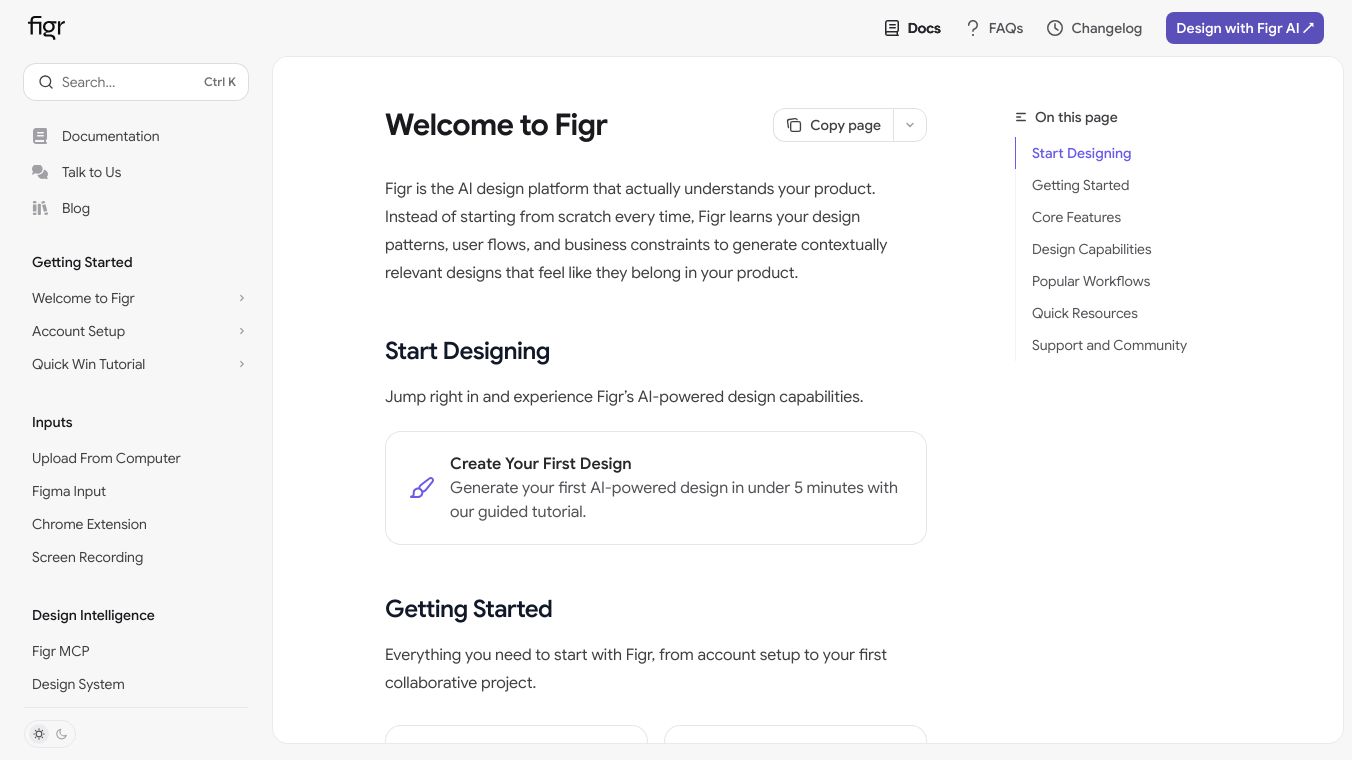Open the Quick Win Tutorial section
The image size is (1352, 760).
pyautogui.click(x=242, y=364)
